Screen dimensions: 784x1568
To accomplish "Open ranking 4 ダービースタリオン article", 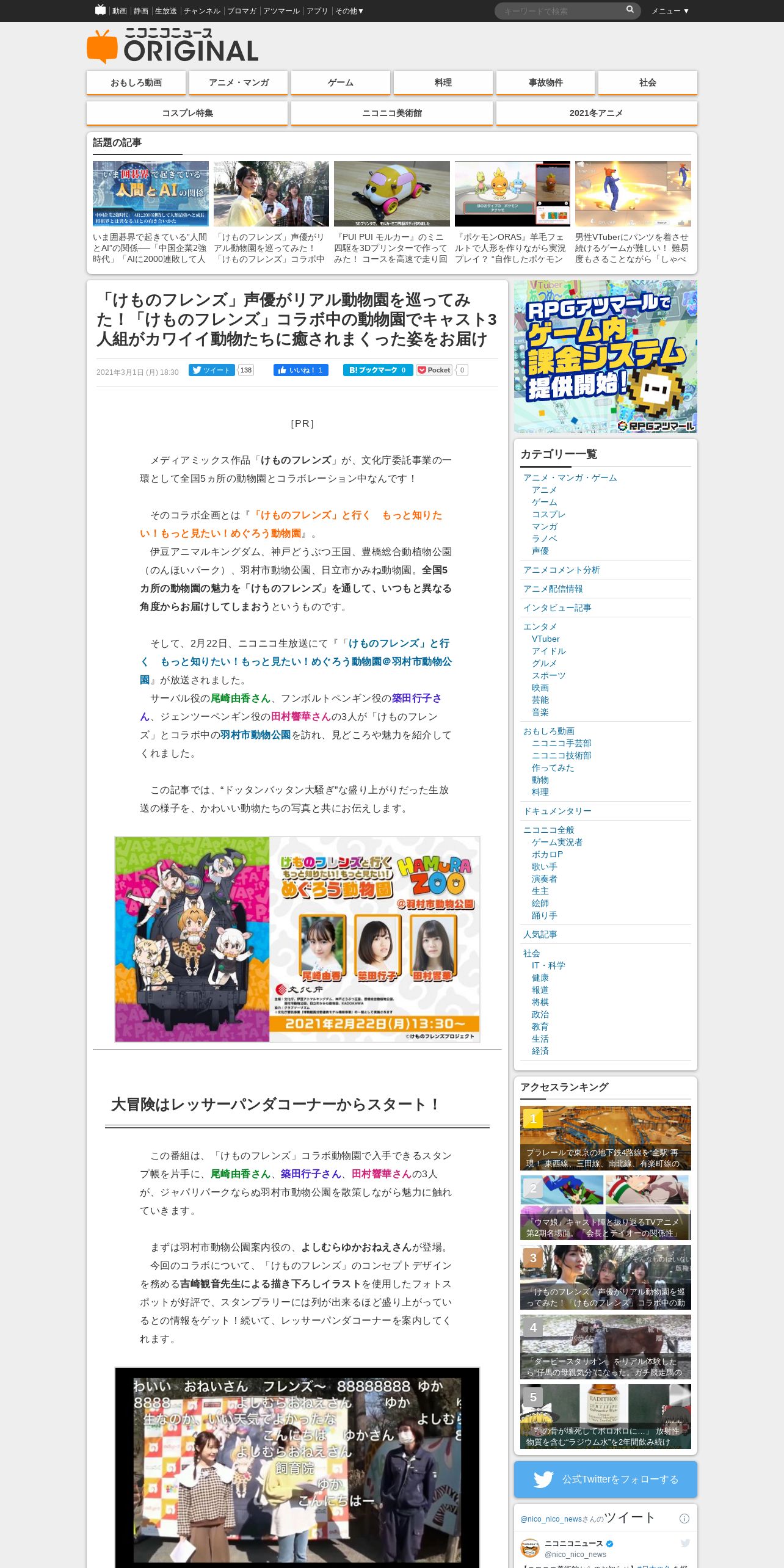I will point(606,1347).
